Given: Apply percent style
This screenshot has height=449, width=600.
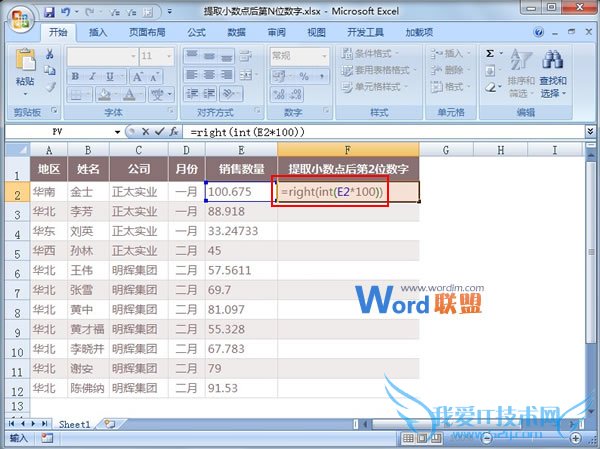Looking at the screenshot, I should click(x=304, y=76).
